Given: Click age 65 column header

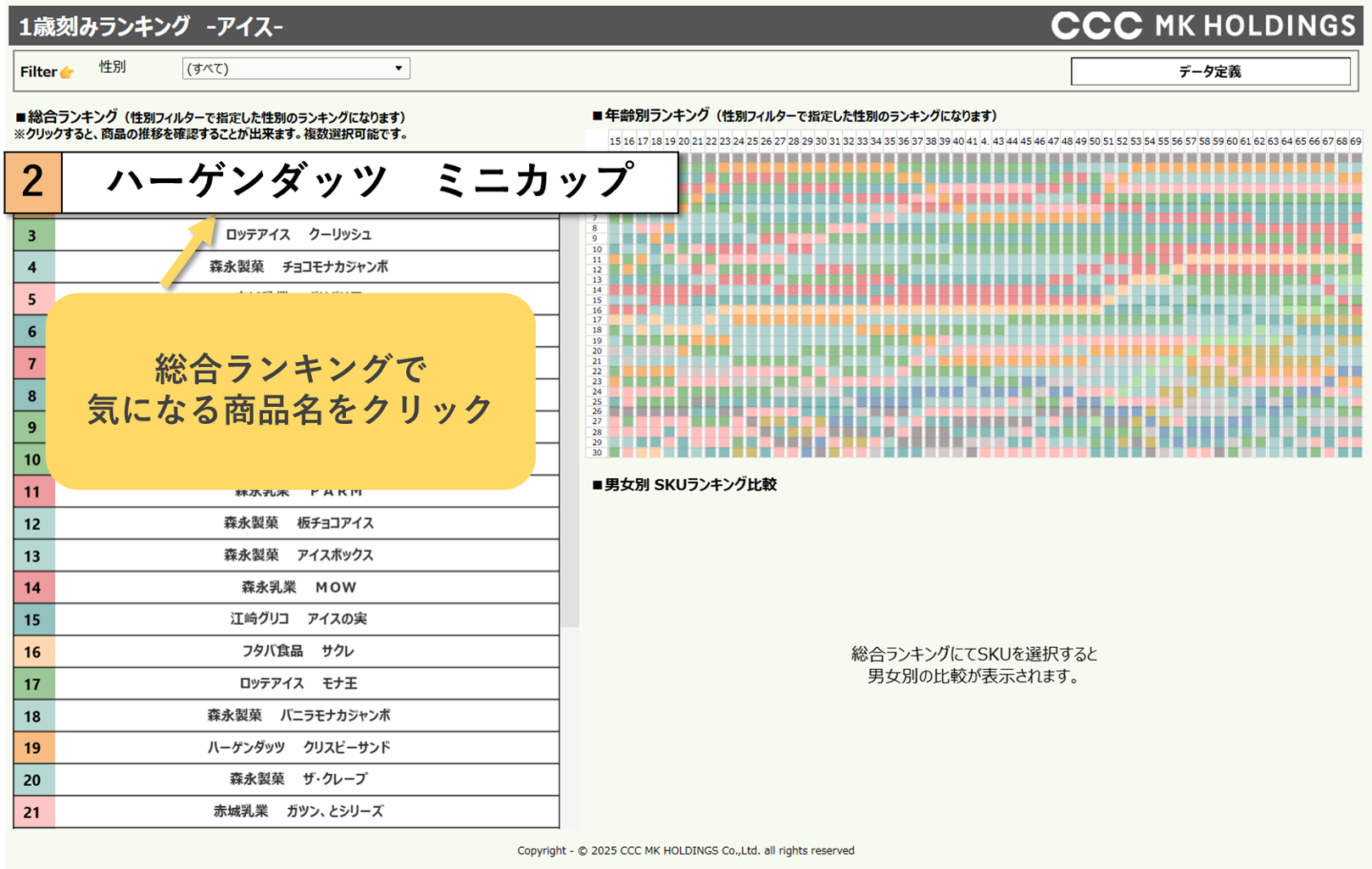Looking at the screenshot, I should point(1301,142).
